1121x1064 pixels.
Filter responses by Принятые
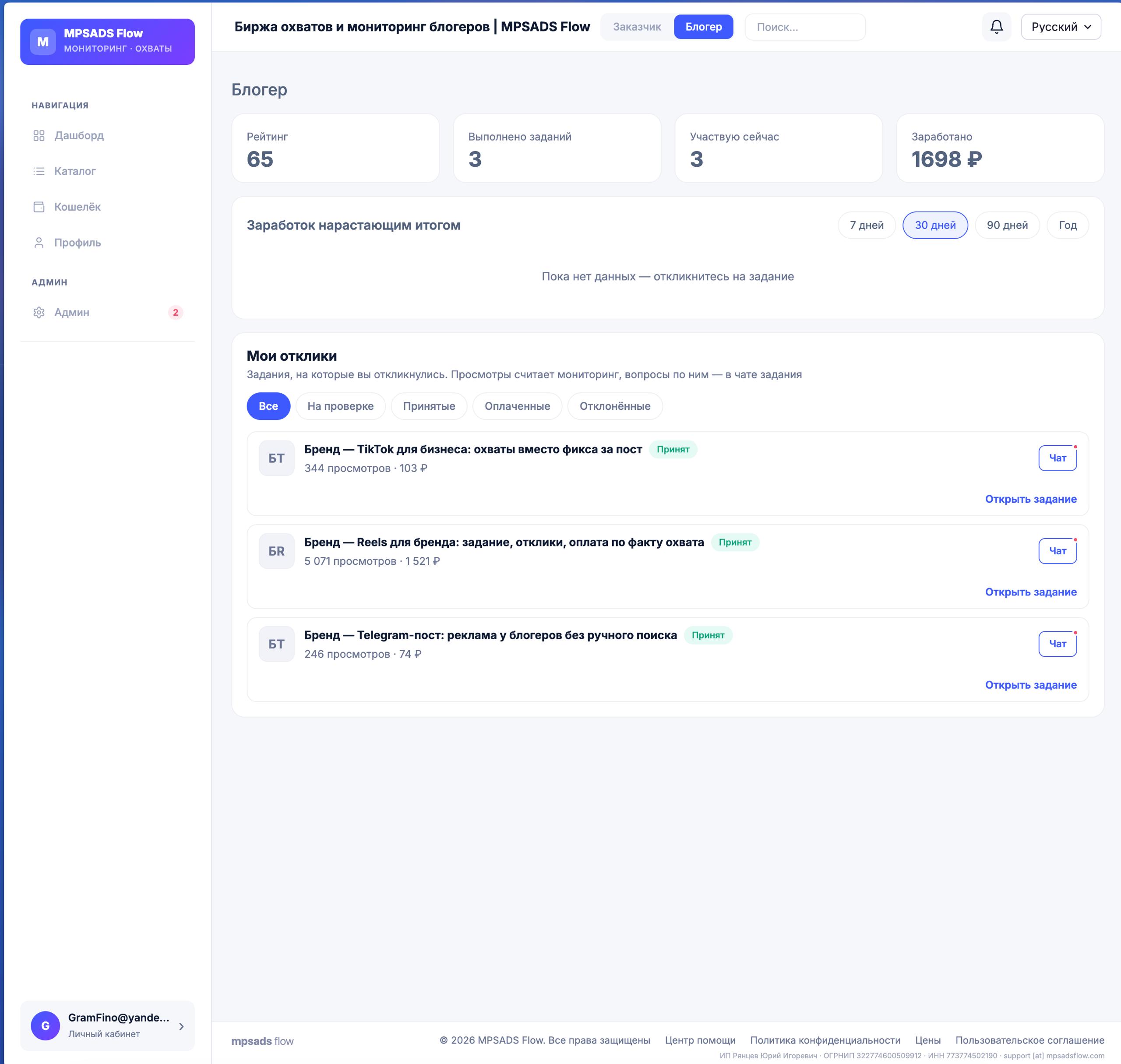click(x=429, y=406)
